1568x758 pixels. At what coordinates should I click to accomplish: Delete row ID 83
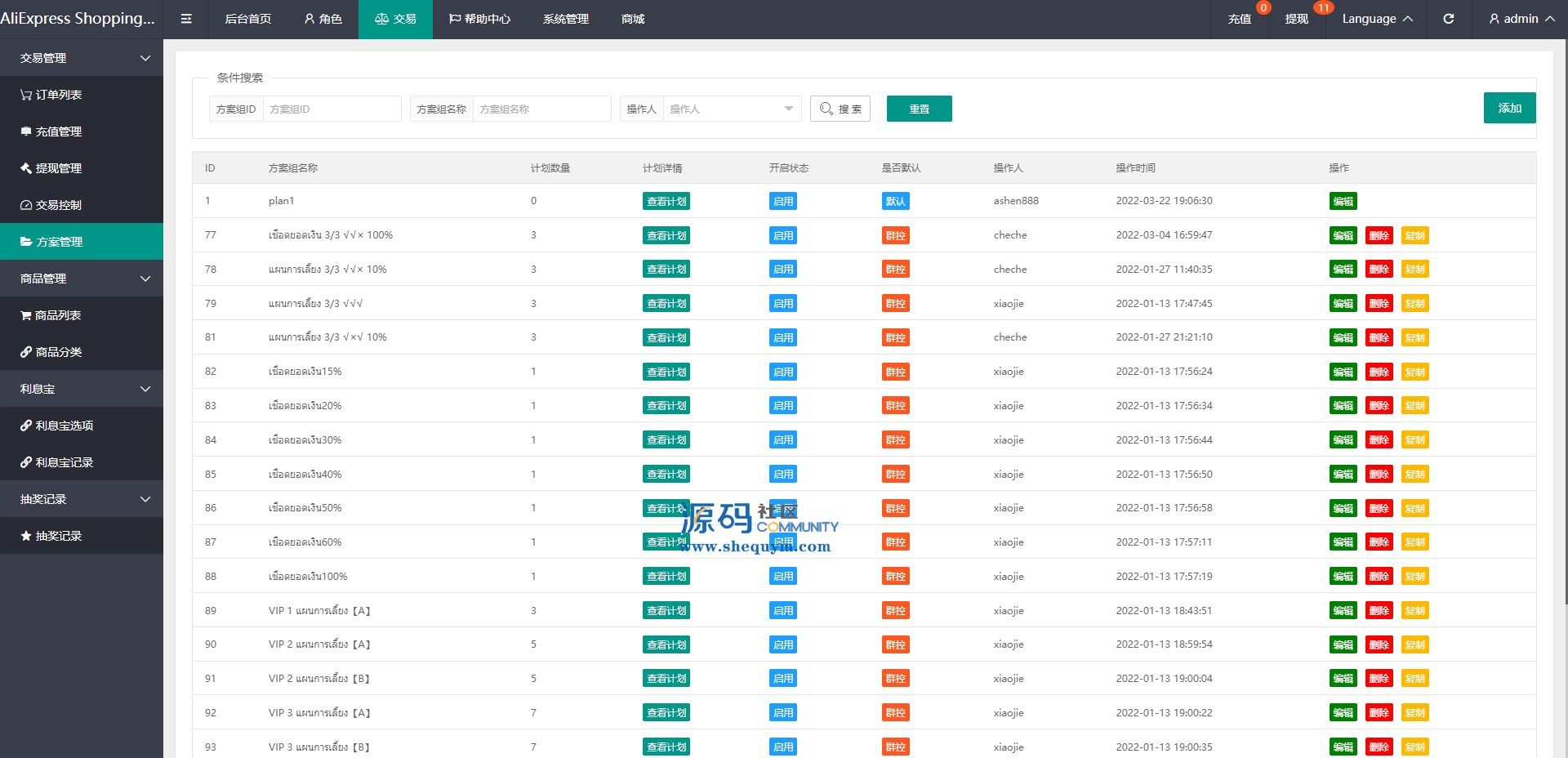coord(1379,405)
